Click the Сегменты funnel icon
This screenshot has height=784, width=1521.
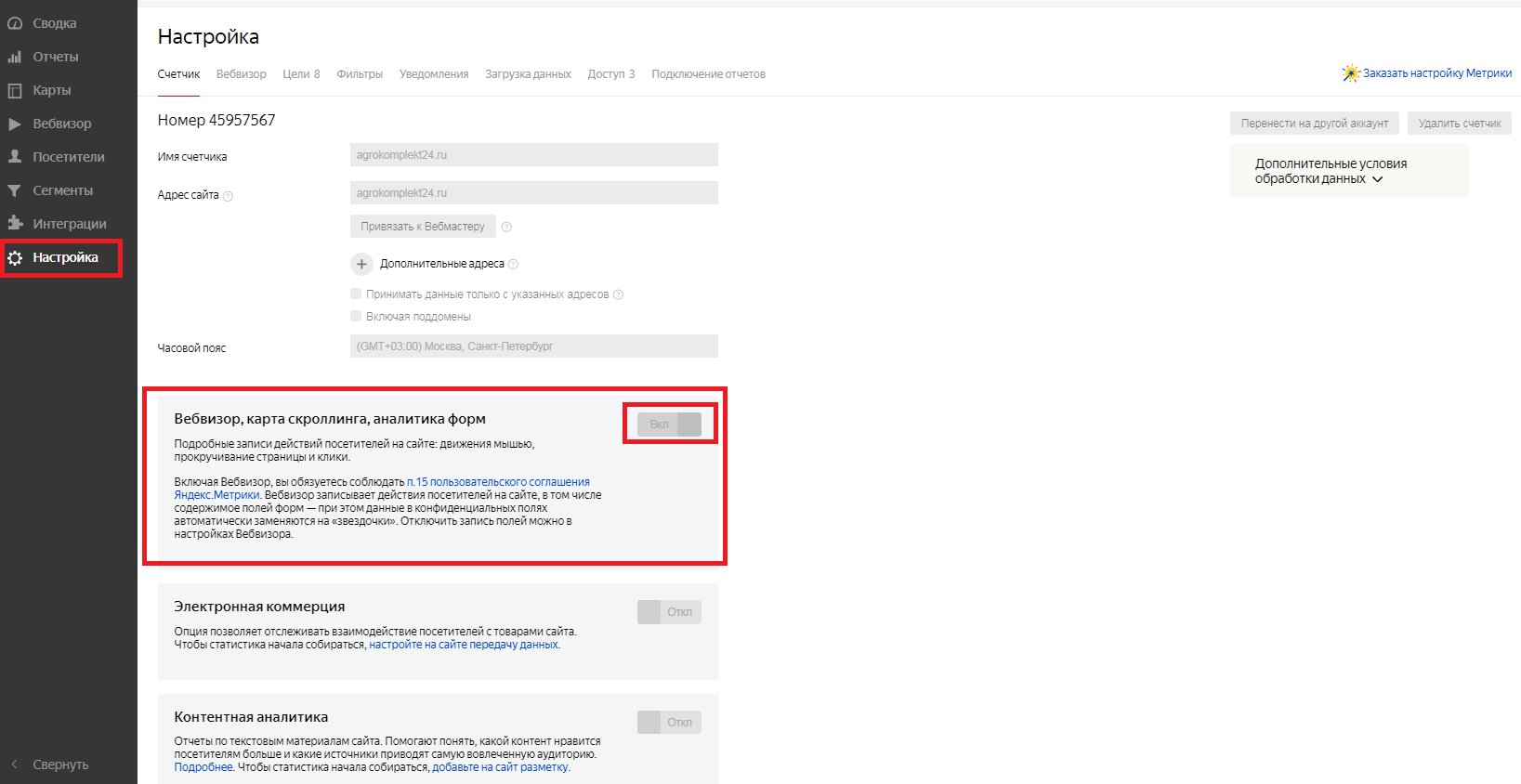pos(15,190)
